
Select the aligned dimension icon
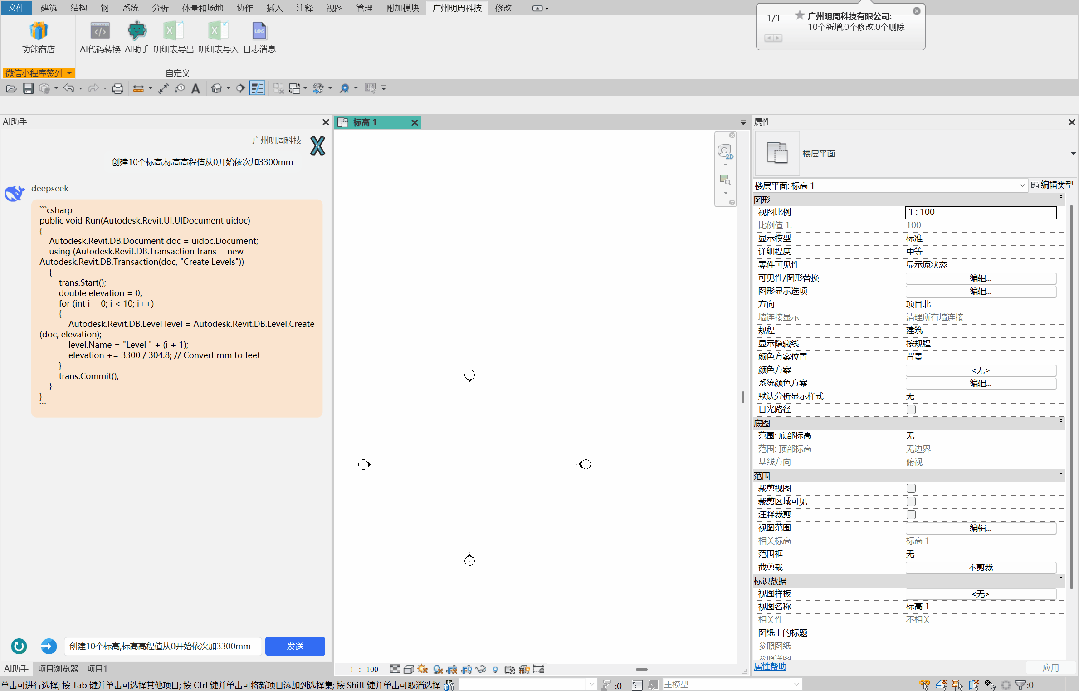point(163,88)
